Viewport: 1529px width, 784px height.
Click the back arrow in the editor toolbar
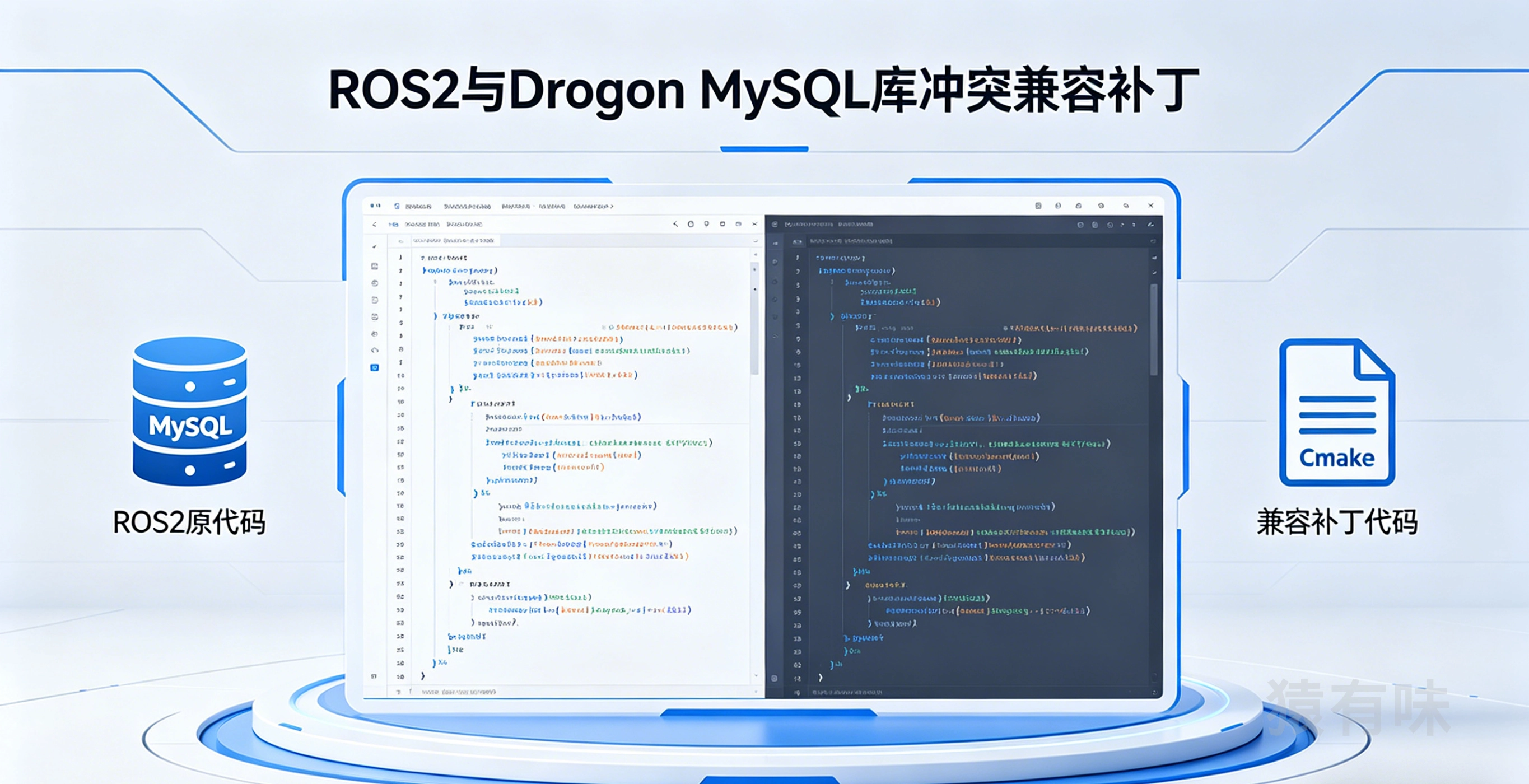click(x=376, y=225)
